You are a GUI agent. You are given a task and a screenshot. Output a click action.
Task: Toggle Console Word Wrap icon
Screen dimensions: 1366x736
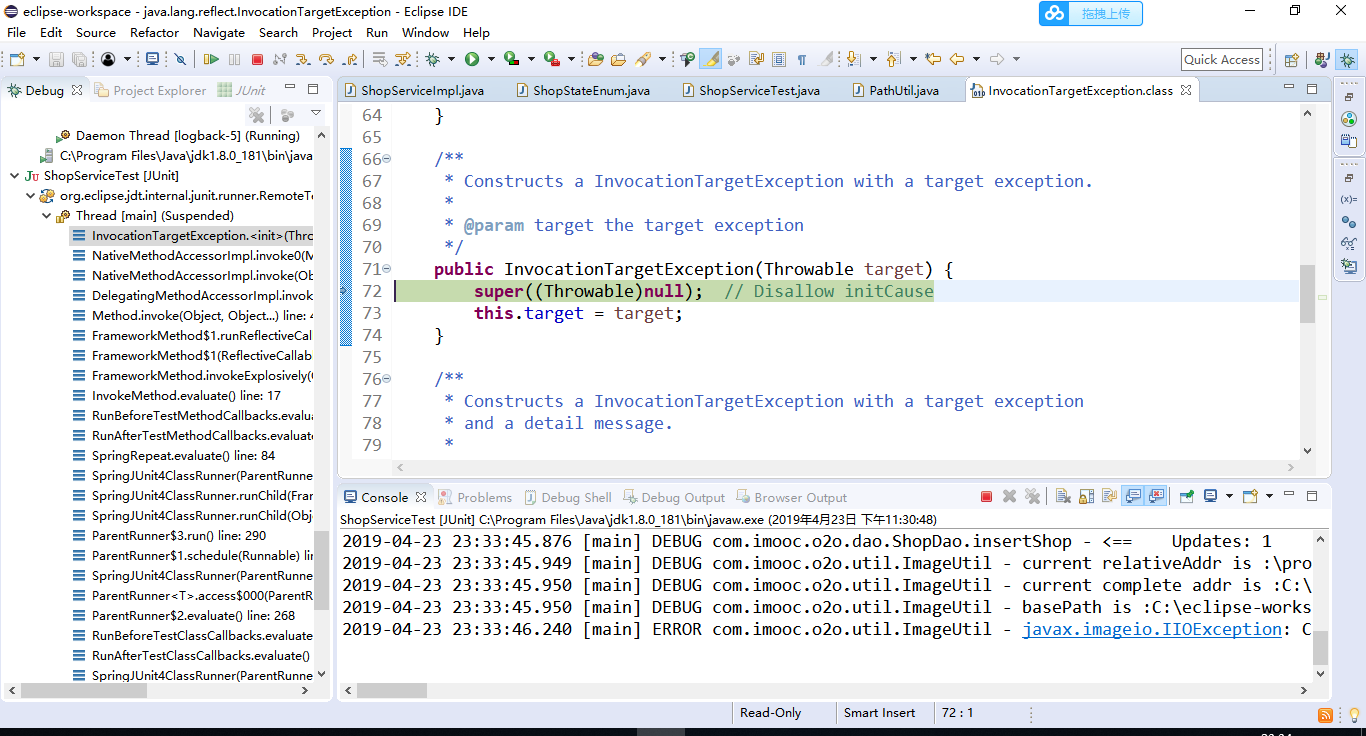pos(1109,496)
